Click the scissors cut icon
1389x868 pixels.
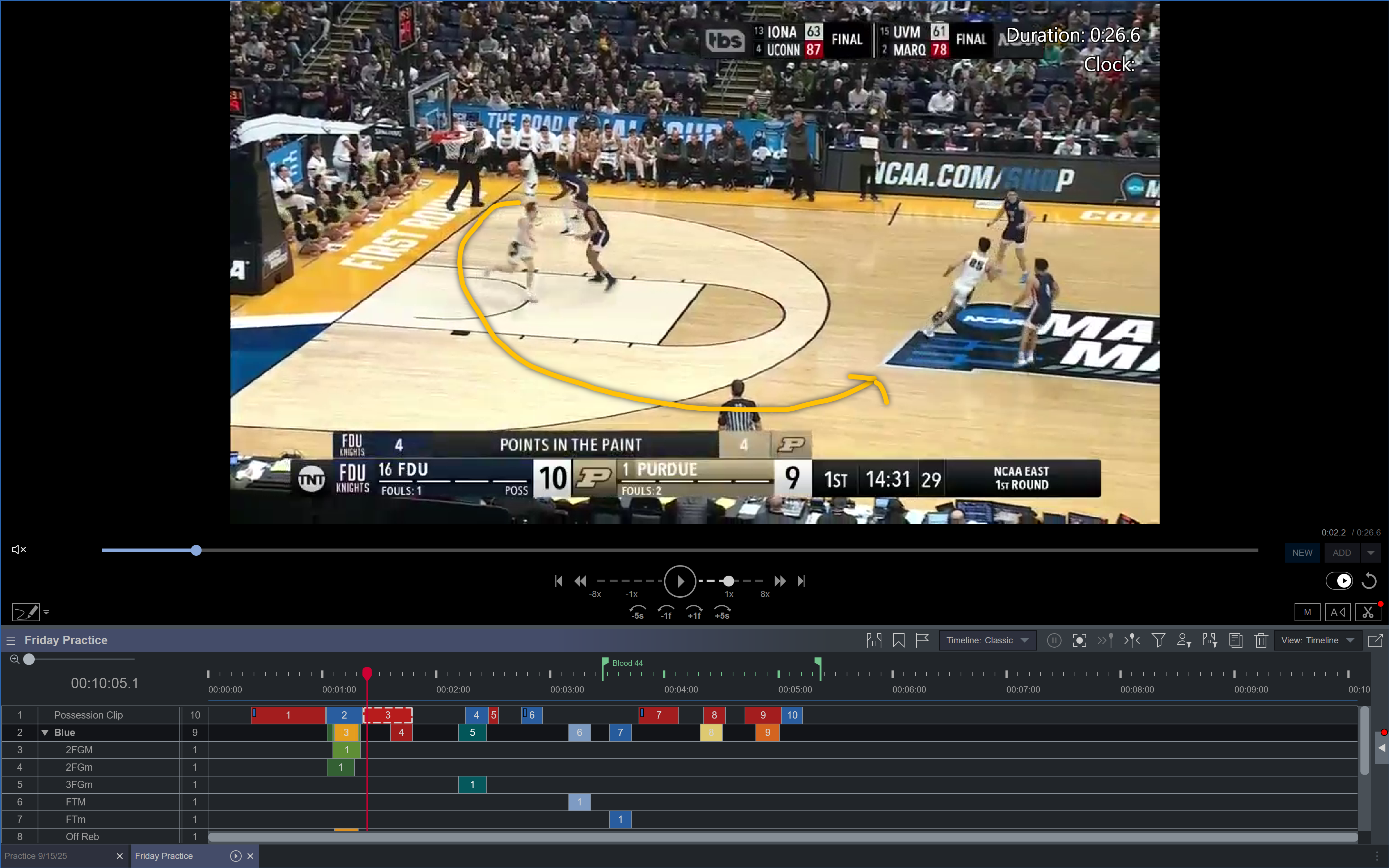tap(1368, 612)
